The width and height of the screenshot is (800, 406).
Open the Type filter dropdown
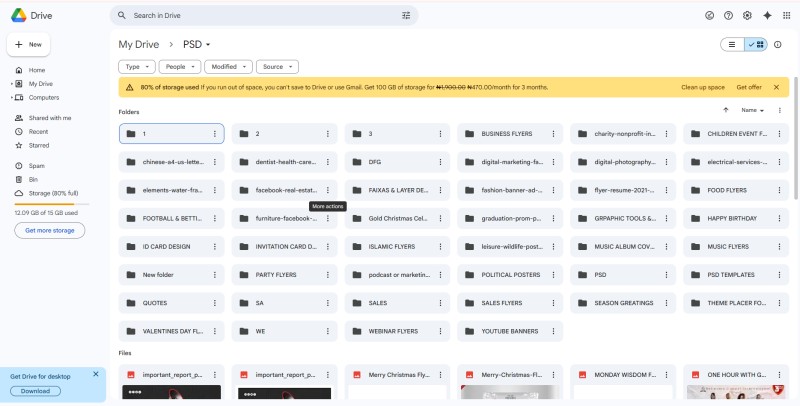pos(137,67)
